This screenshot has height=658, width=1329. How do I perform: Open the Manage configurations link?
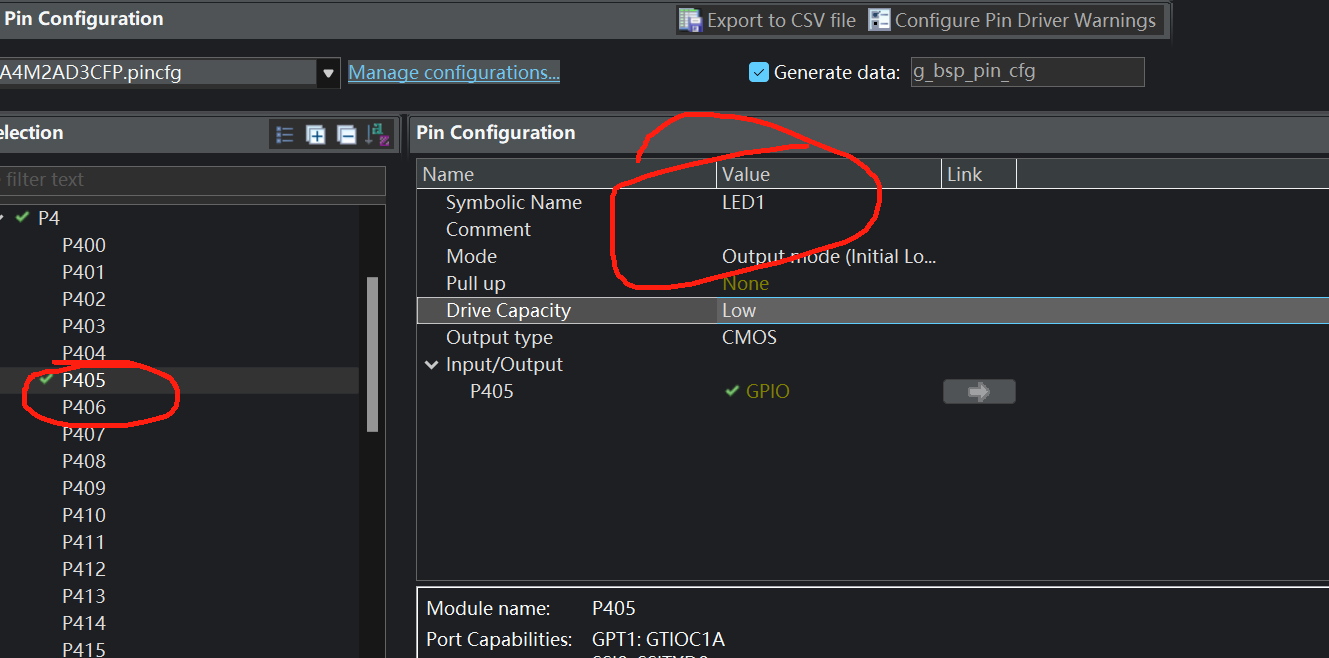454,72
